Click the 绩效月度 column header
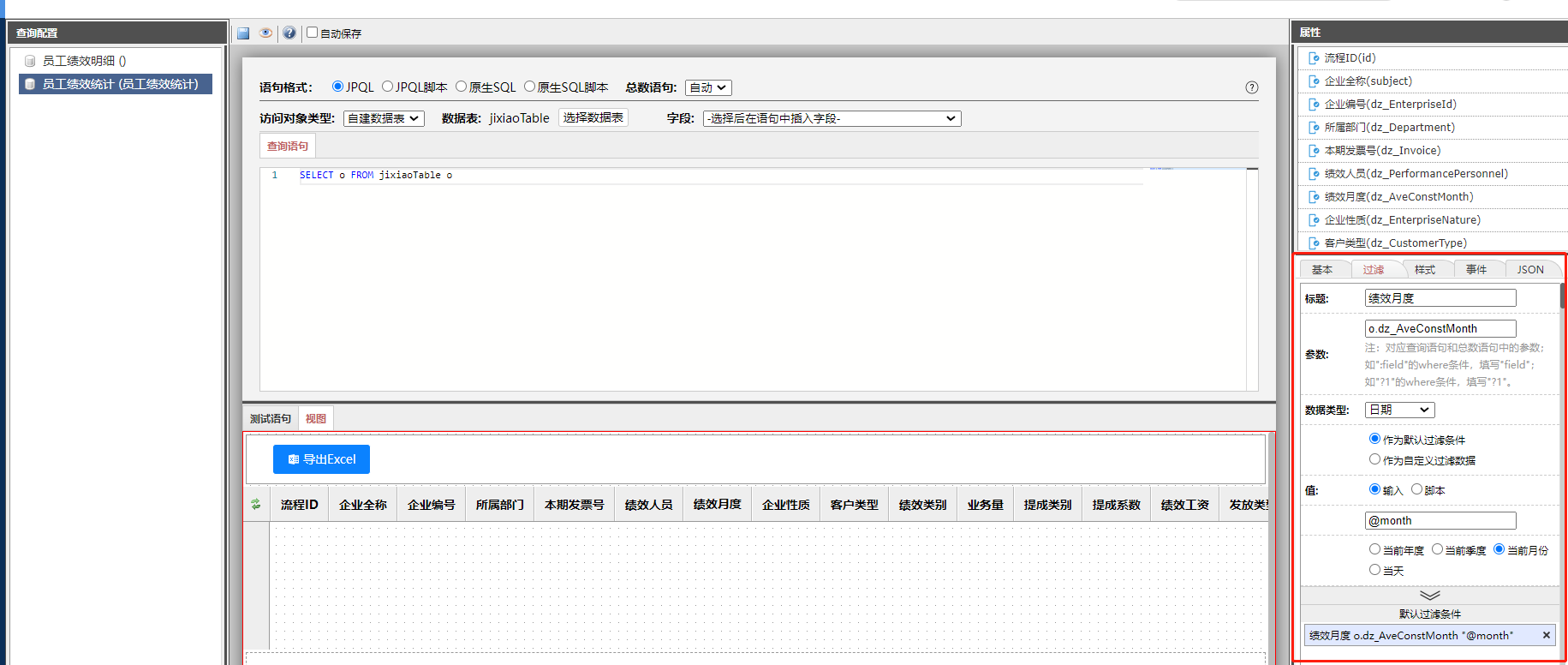 click(x=718, y=505)
